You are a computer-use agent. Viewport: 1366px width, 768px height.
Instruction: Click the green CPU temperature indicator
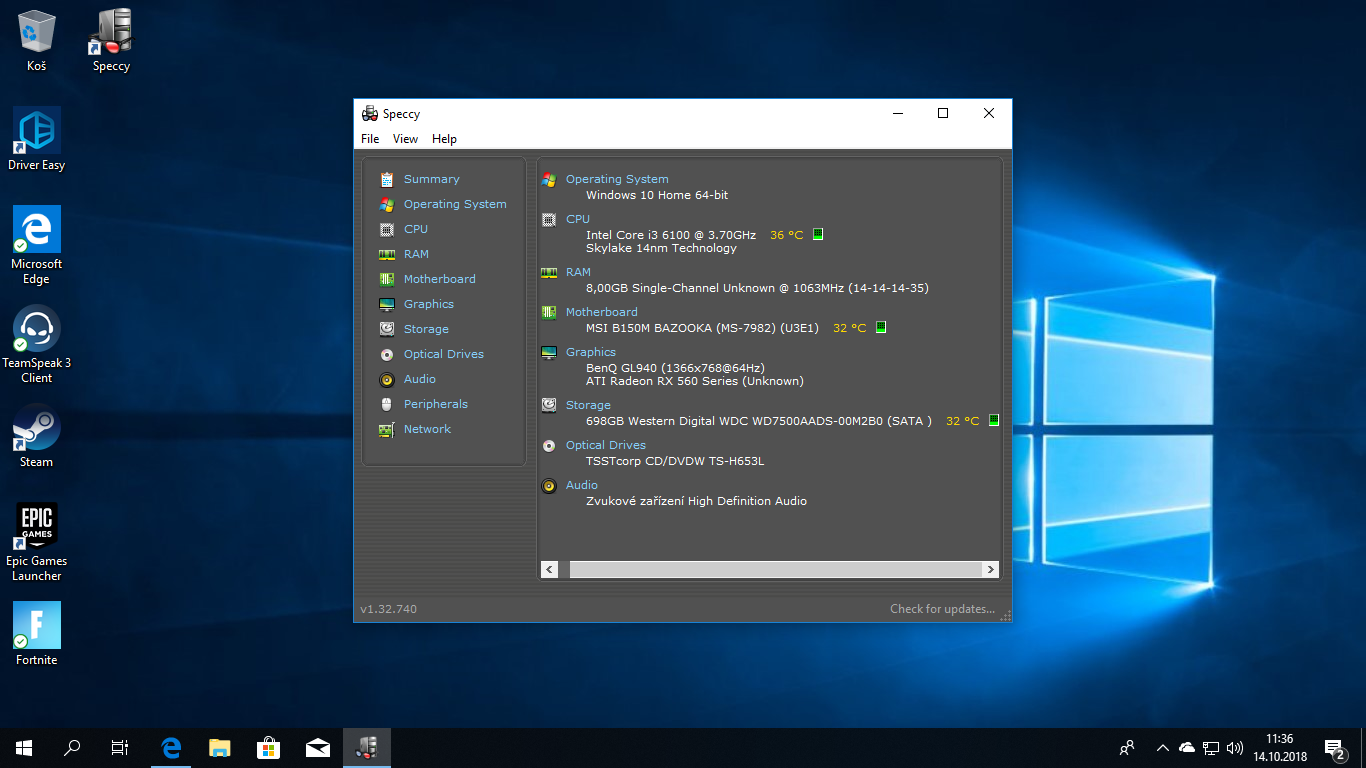[818, 235]
